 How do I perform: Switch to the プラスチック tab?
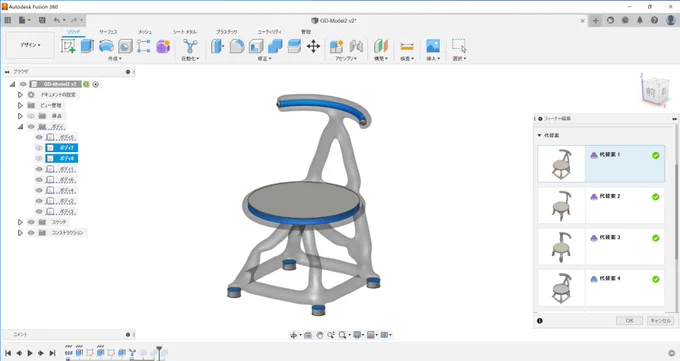226,32
